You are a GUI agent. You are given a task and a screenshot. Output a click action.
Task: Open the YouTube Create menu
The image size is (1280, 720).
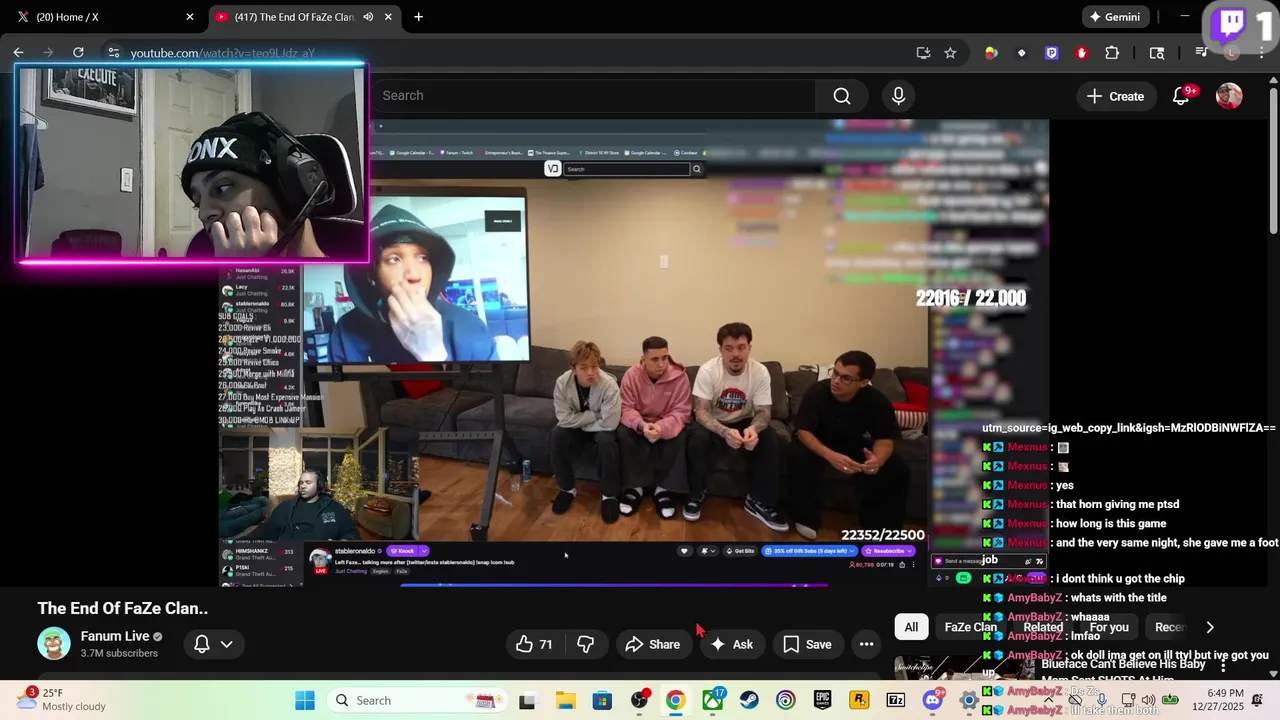[x=1115, y=96]
